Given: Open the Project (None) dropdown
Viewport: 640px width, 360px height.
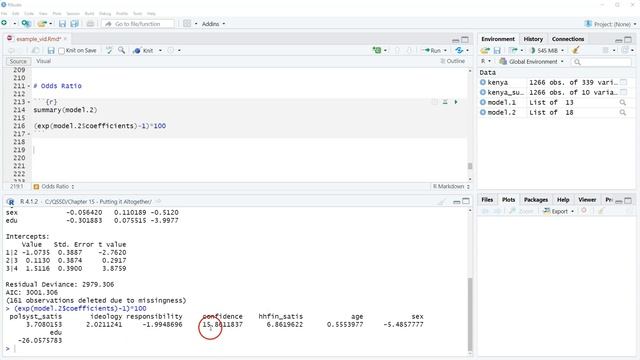Looking at the screenshot, I should point(610,24).
